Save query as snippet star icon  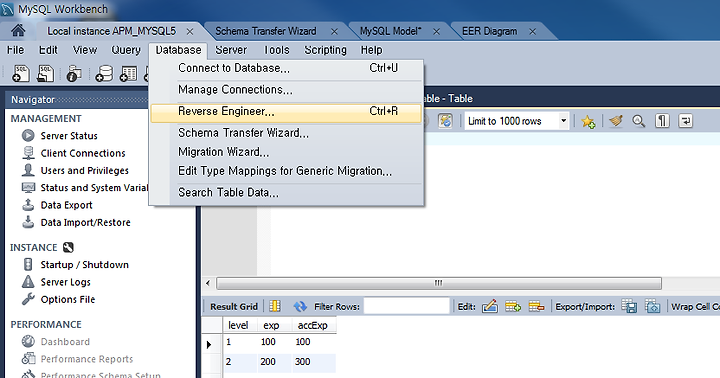[588, 121]
